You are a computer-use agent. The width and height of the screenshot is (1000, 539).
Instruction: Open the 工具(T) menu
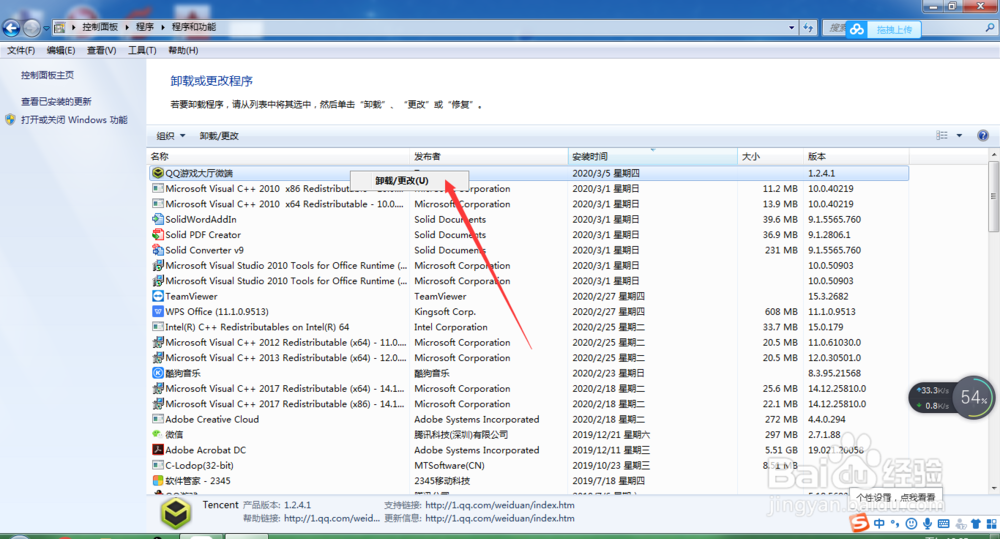pyautogui.click(x=142, y=50)
